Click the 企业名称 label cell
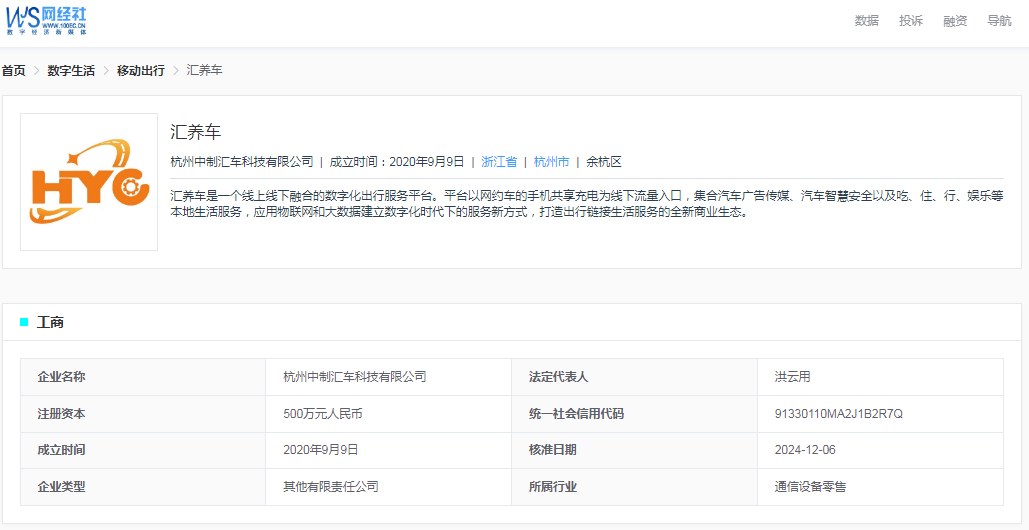The image size is (1029, 530). (143, 377)
